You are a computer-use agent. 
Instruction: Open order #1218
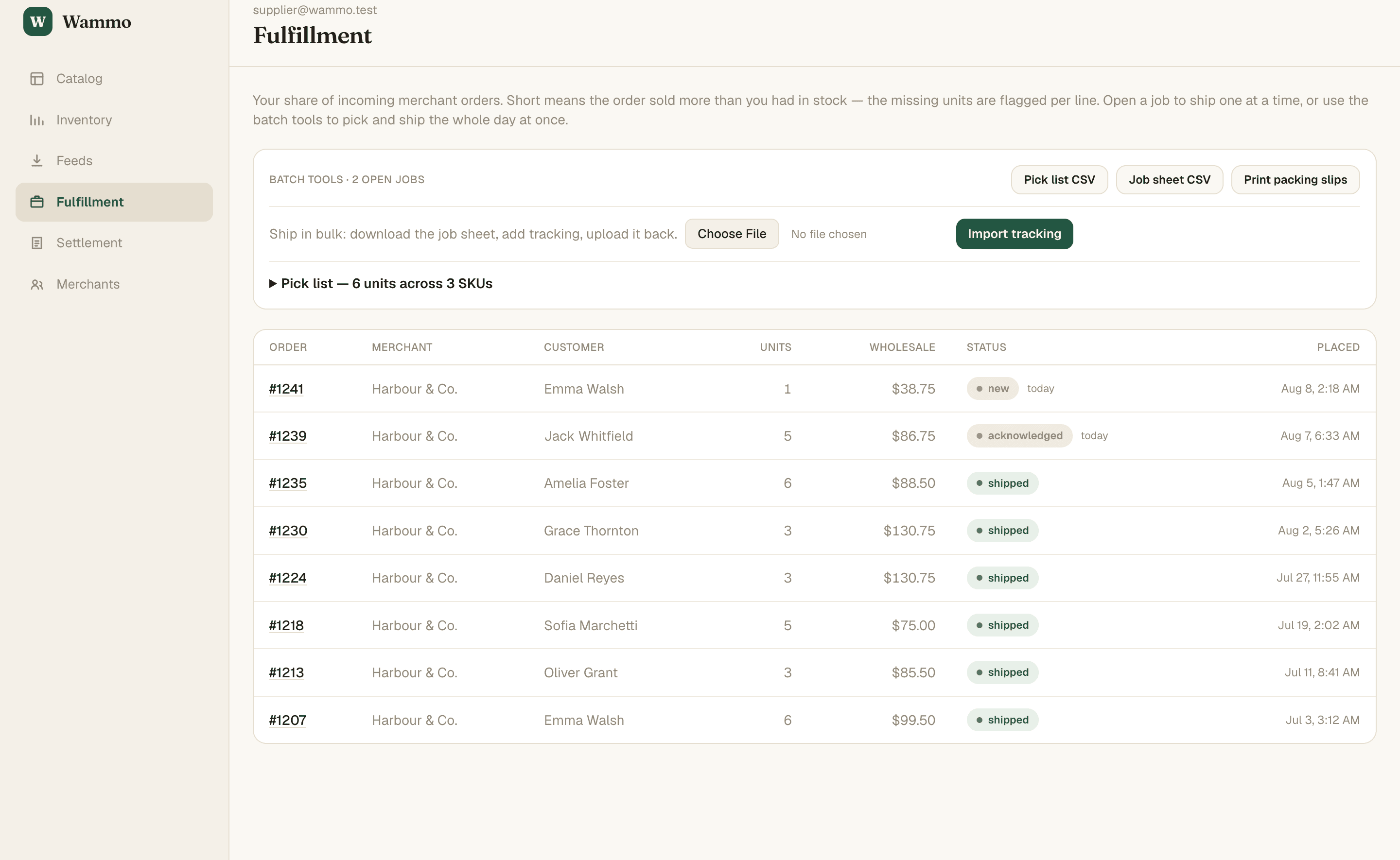(x=287, y=626)
